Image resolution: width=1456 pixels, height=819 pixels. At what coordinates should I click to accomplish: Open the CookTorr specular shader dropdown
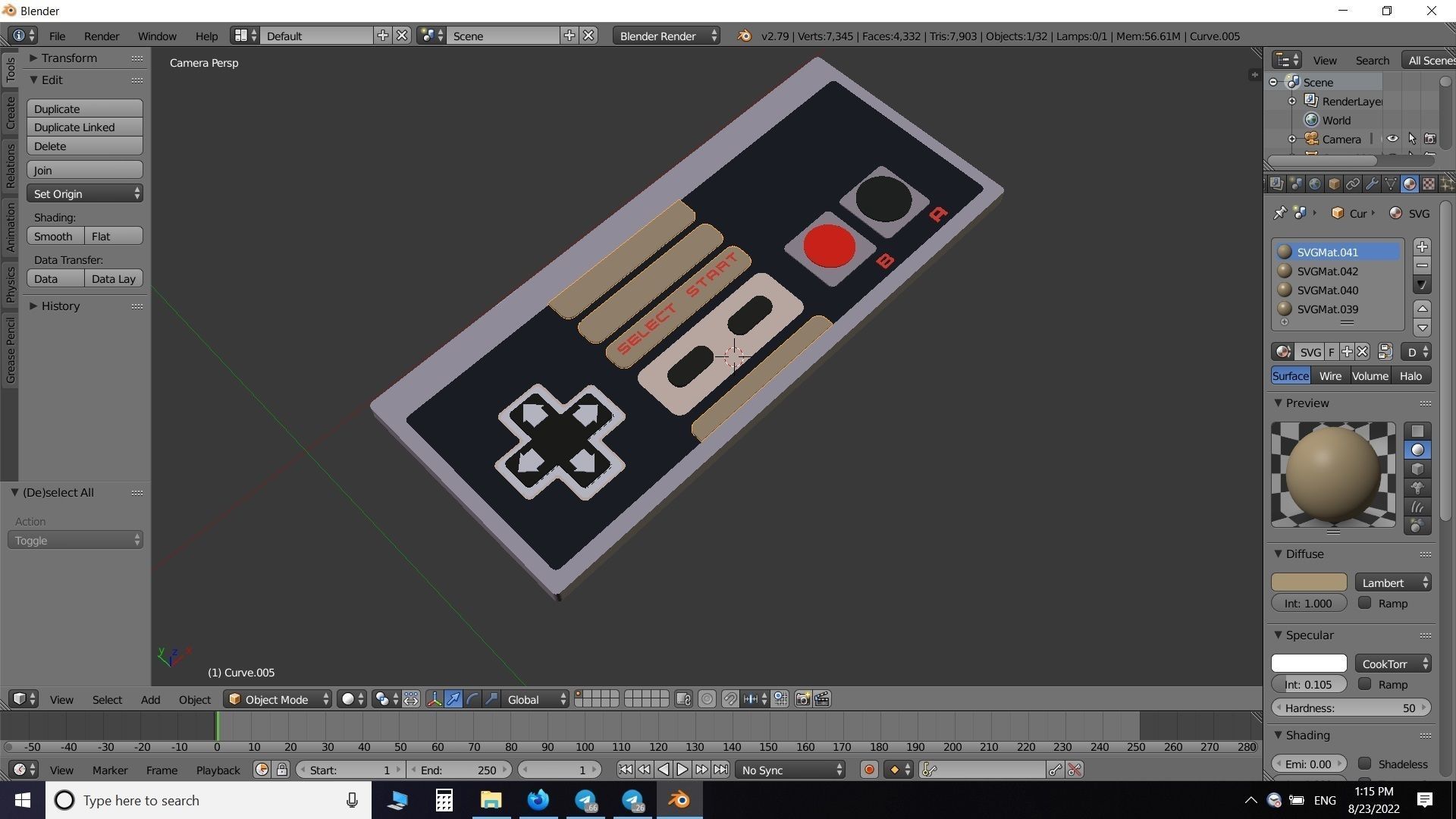[x=1393, y=664]
